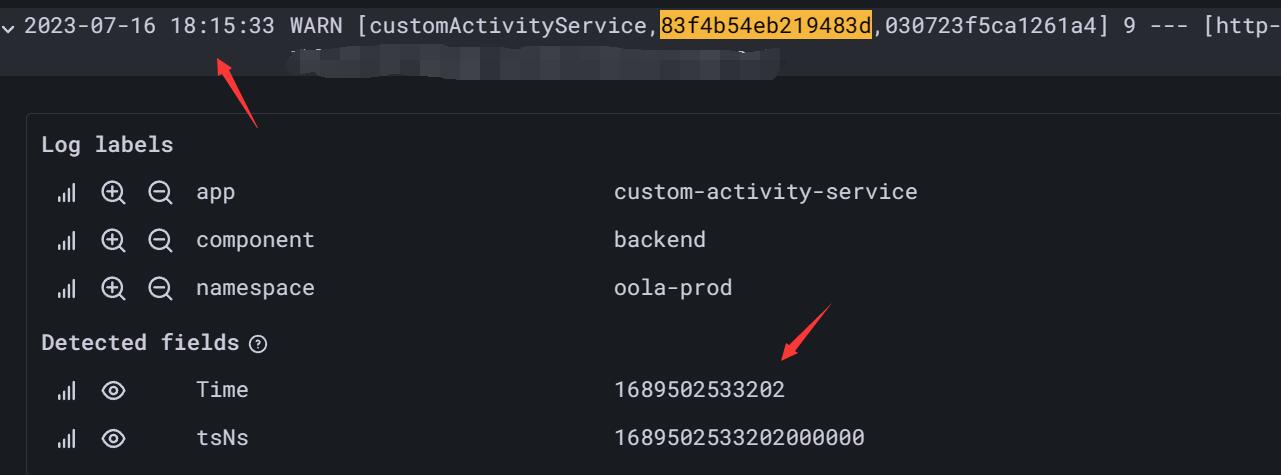Select the Time value 1689502533202
Viewport: 1281px width, 475px height.
coord(699,390)
